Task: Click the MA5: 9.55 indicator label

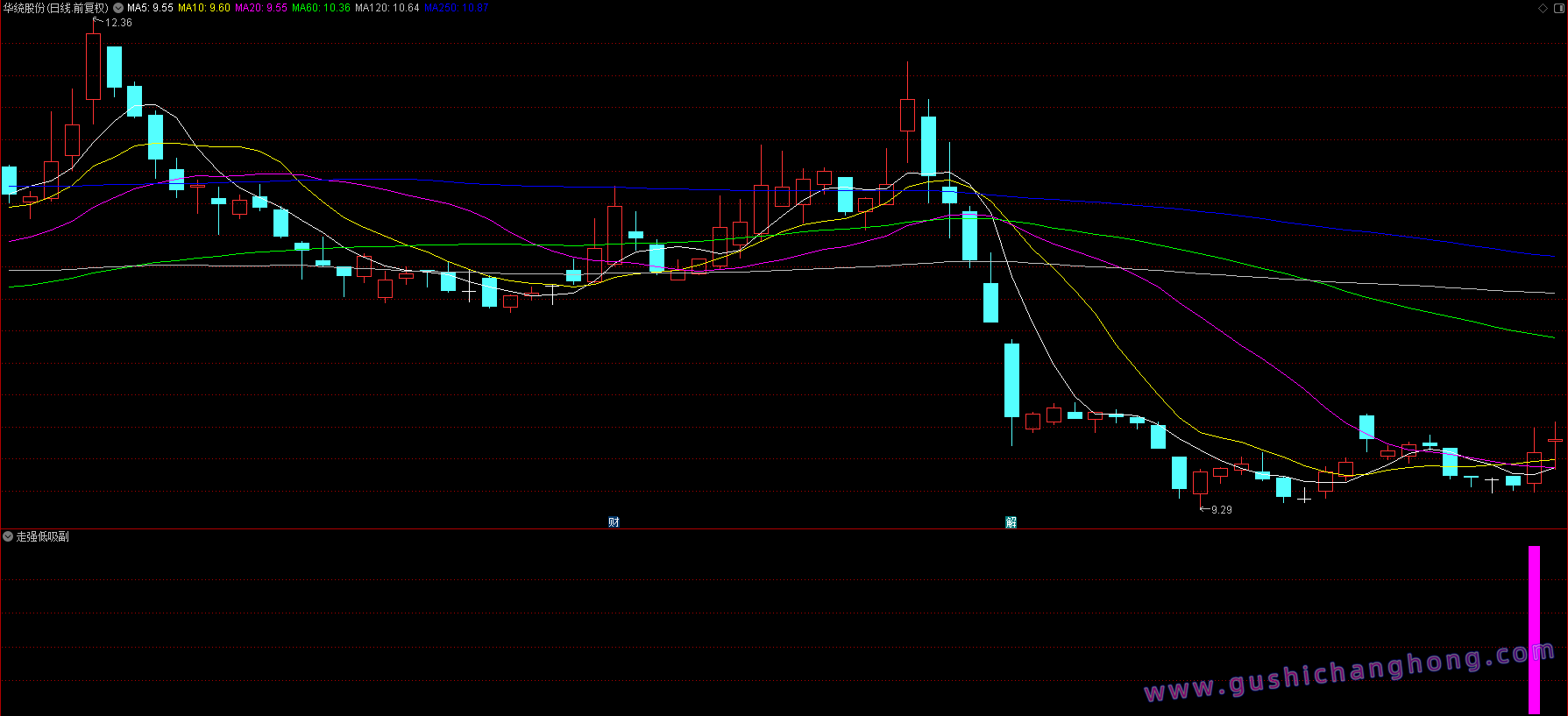Action: 150,8
